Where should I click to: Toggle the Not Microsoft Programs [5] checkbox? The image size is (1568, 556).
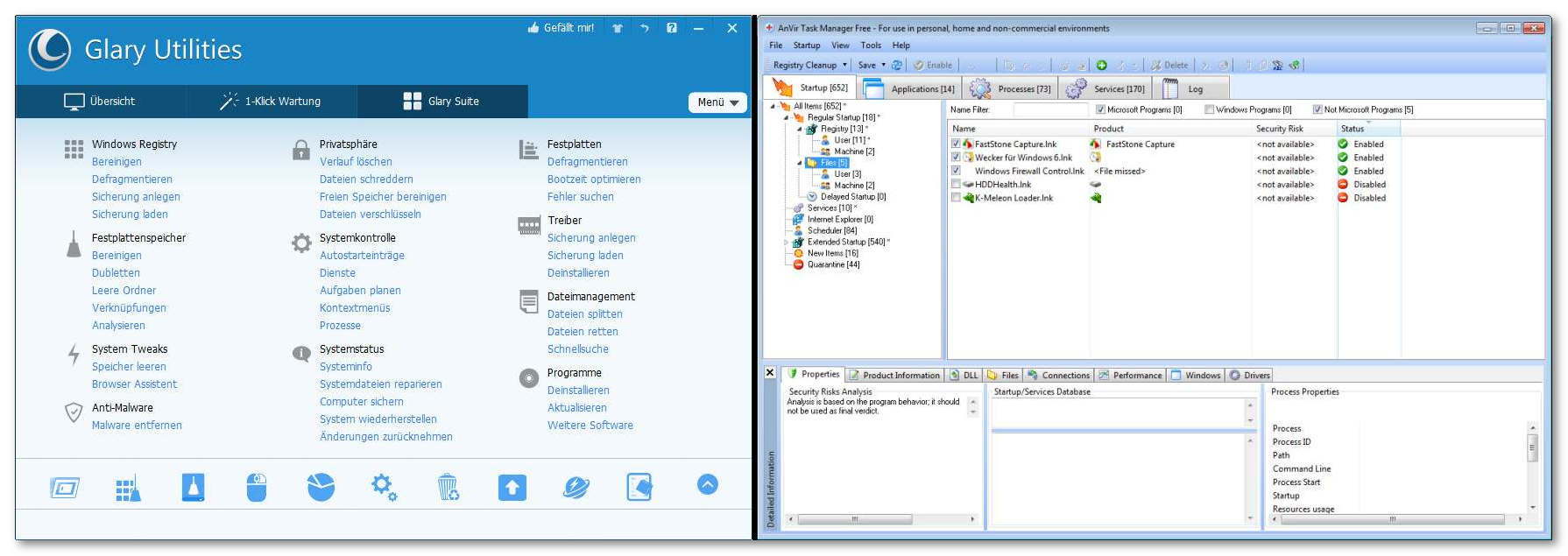pyautogui.click(x=1317, y=109)
